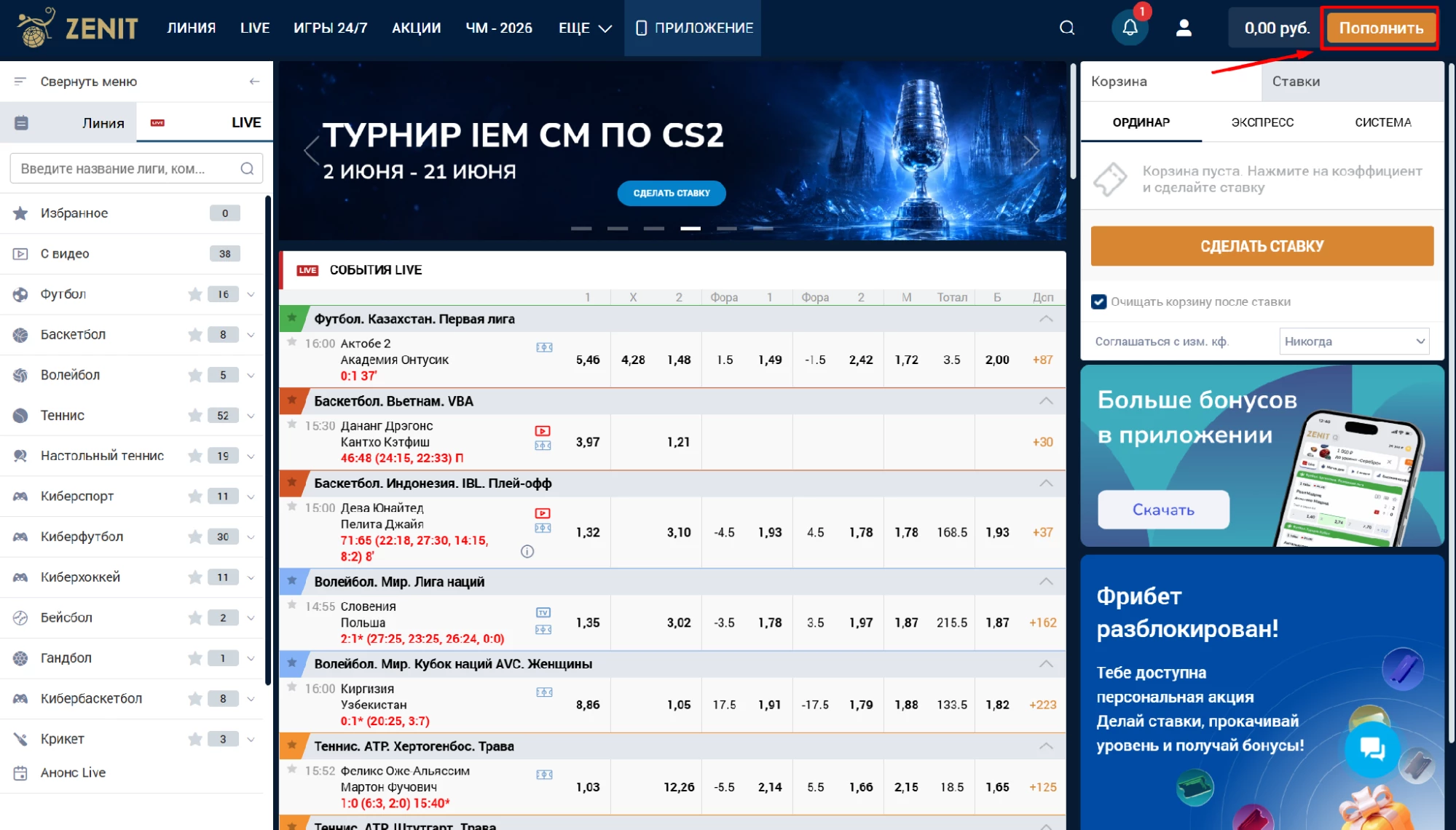The image size is (1456, 830).
Task: Open the search magnifier in the header
Action: pyautogui.click(x=1067, y=28)
